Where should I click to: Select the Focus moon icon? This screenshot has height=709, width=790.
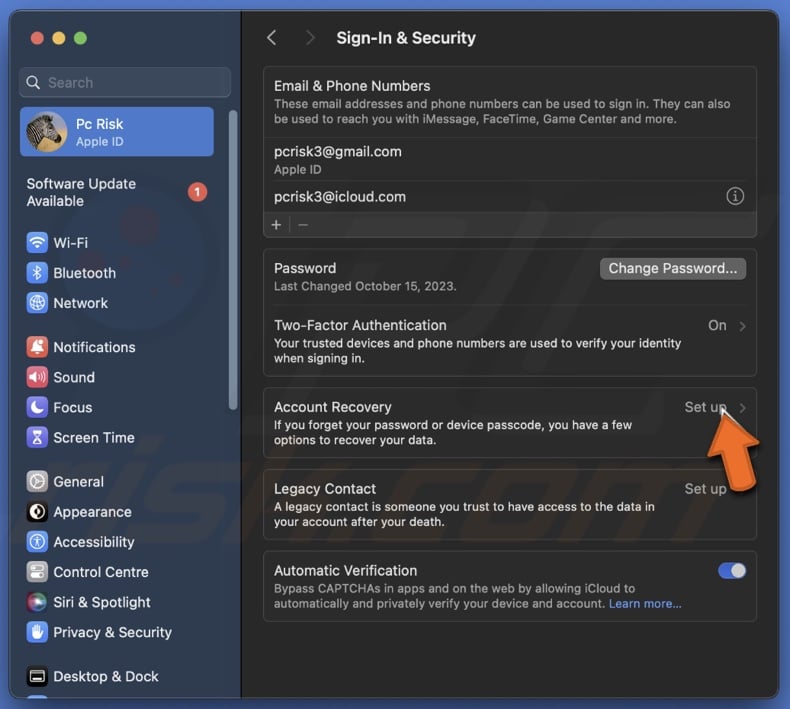[x=37, y=407]
